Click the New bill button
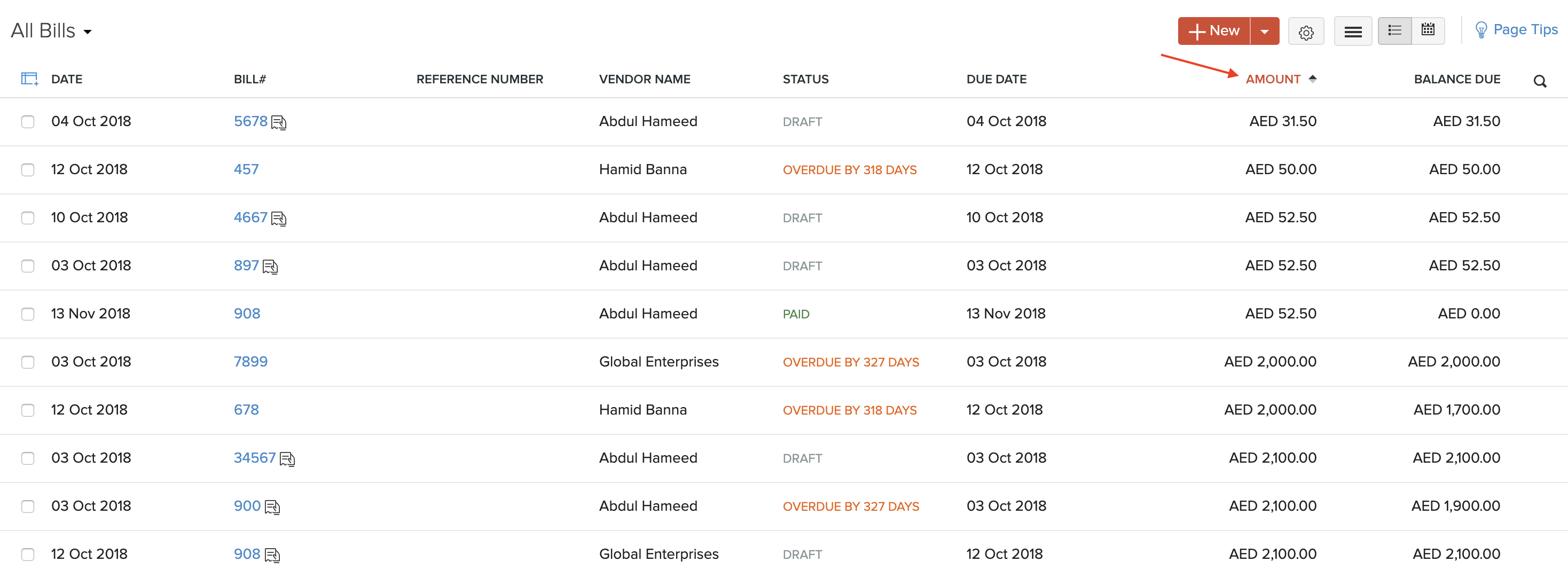Viewport: 1568px width, 577px height. 1214,31
